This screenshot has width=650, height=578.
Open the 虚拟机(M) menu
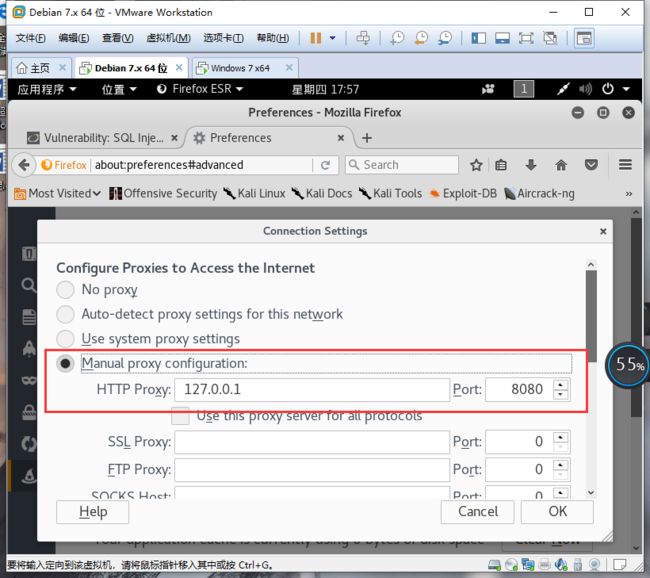coord(168,38)
